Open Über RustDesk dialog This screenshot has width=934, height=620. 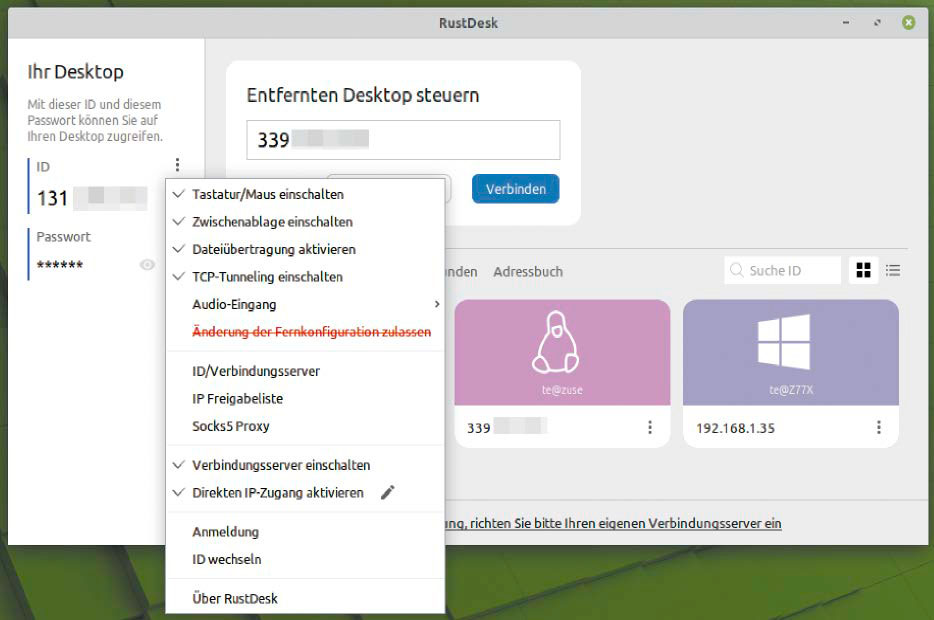click(306, 599)
